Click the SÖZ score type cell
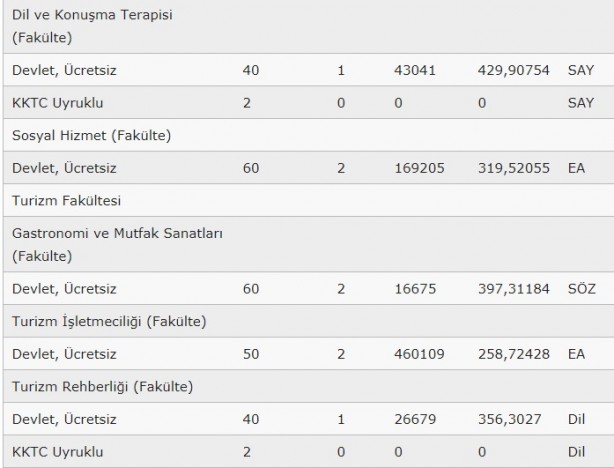The width and height of the screenshot is (614, 468). click(x=581, y=289)
